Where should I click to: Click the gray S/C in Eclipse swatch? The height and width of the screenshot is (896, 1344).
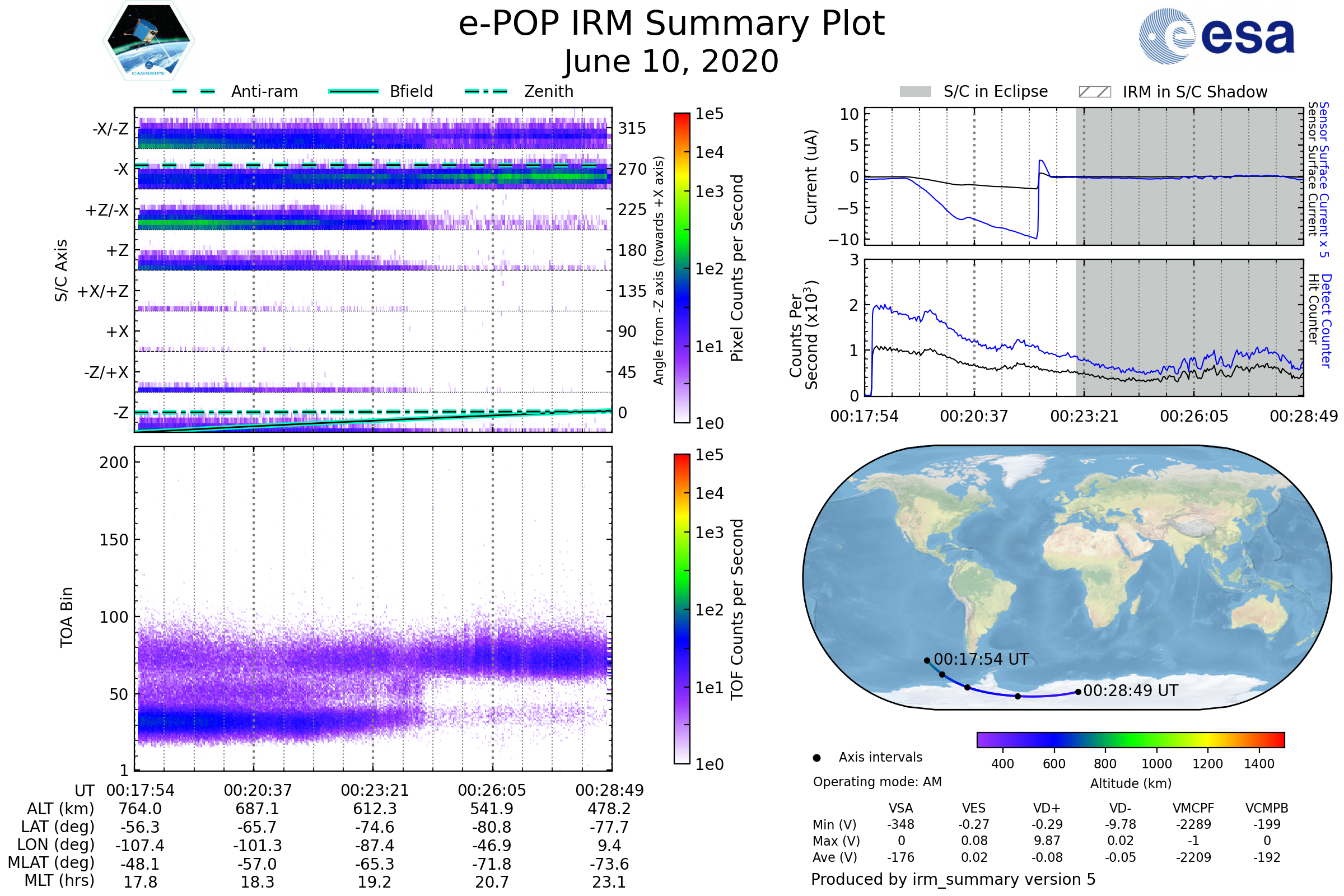coord(915,92)
